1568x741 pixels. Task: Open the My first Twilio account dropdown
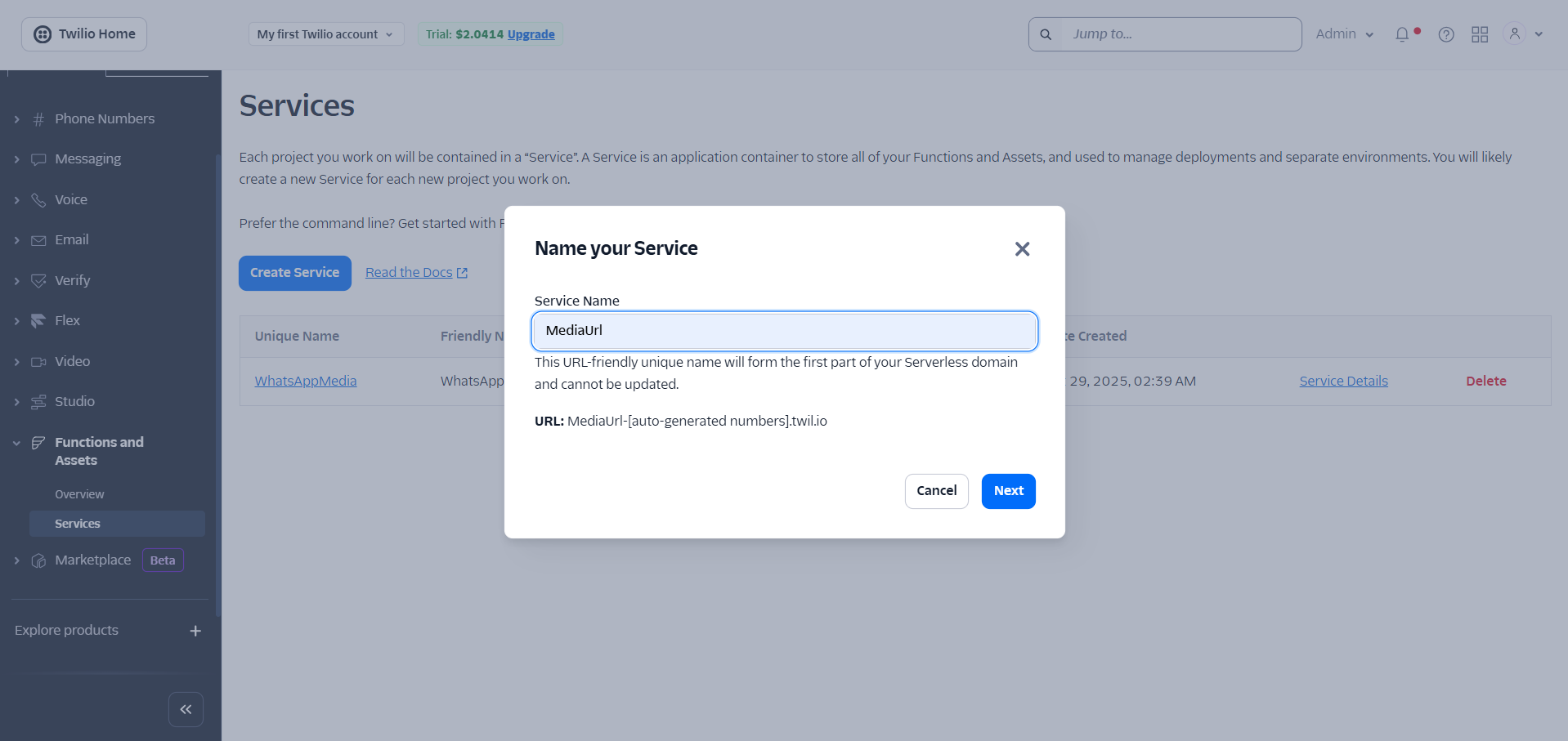pyautogui.click(x=325, y=34)
